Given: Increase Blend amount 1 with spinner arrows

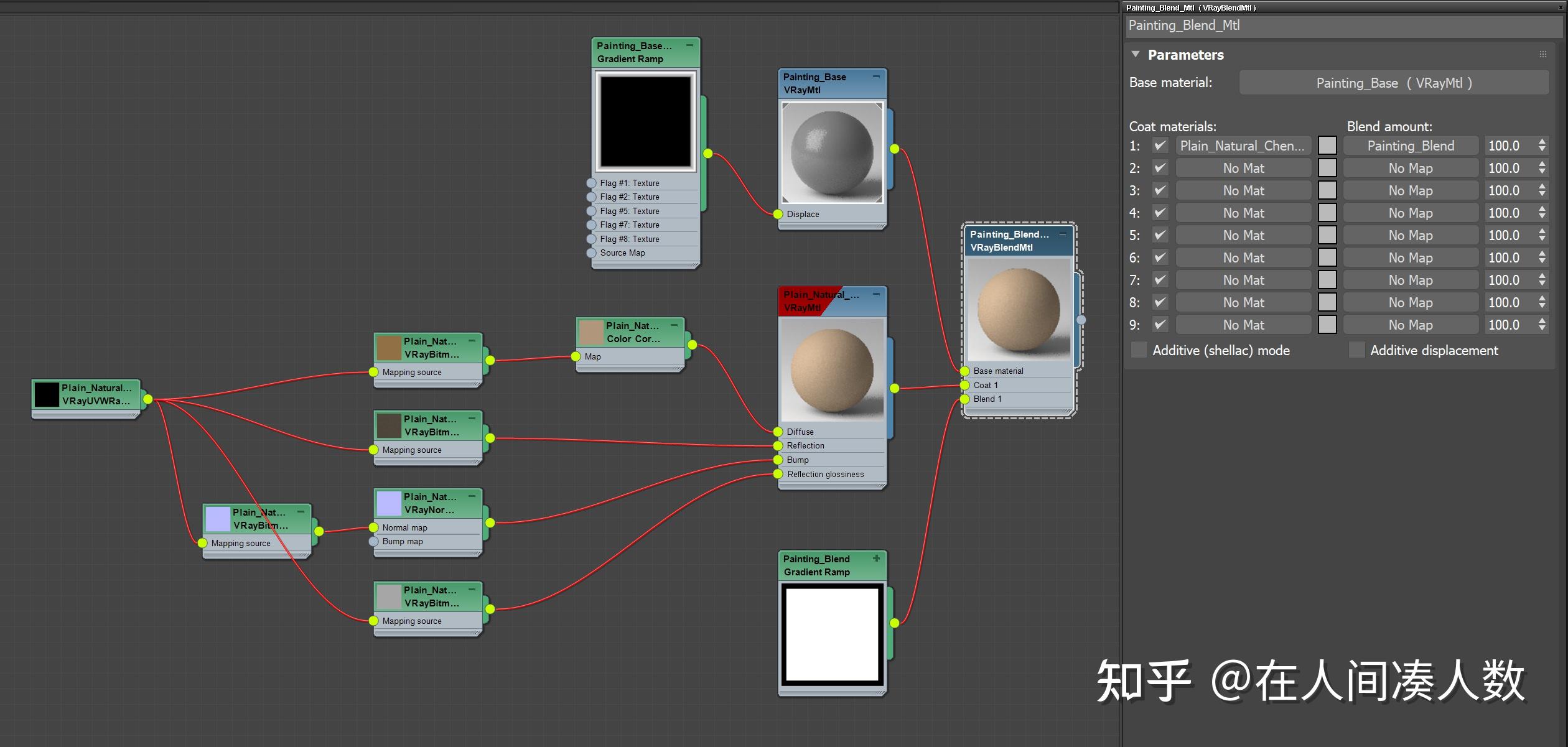Looking at the screenshot, I should click(1542, 142).
